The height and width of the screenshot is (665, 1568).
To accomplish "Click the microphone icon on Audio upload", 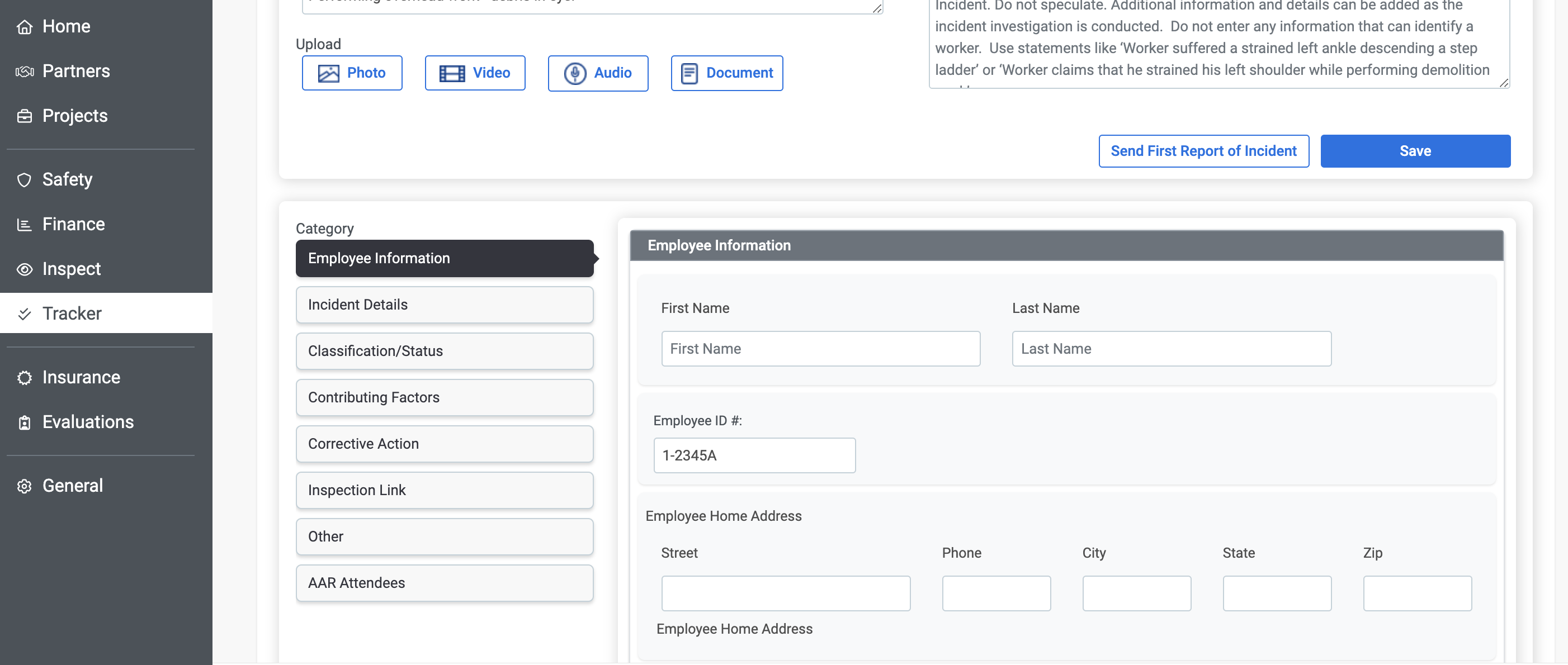I will (575, 73).
